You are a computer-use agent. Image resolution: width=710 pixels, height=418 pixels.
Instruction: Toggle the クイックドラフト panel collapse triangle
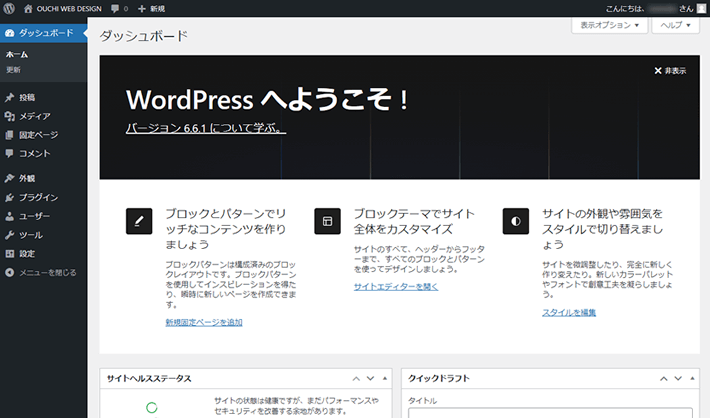point(692,379)
